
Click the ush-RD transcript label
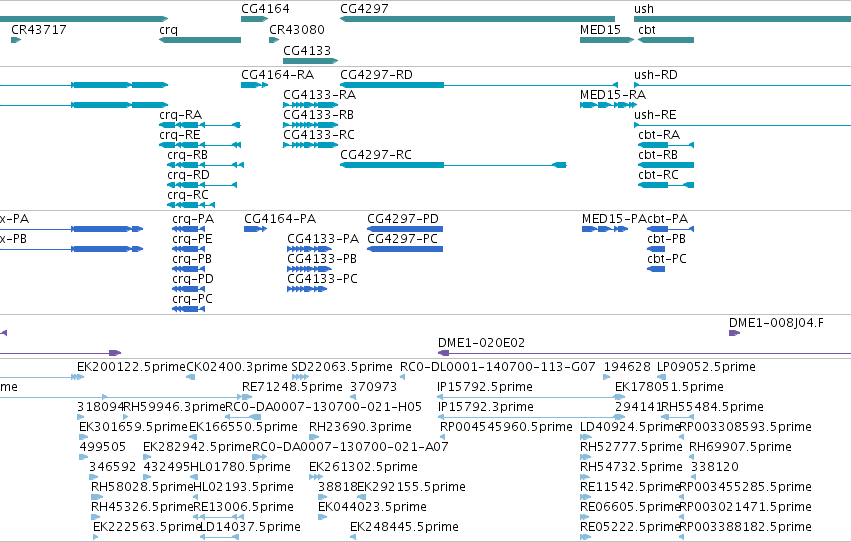point(656,74)
